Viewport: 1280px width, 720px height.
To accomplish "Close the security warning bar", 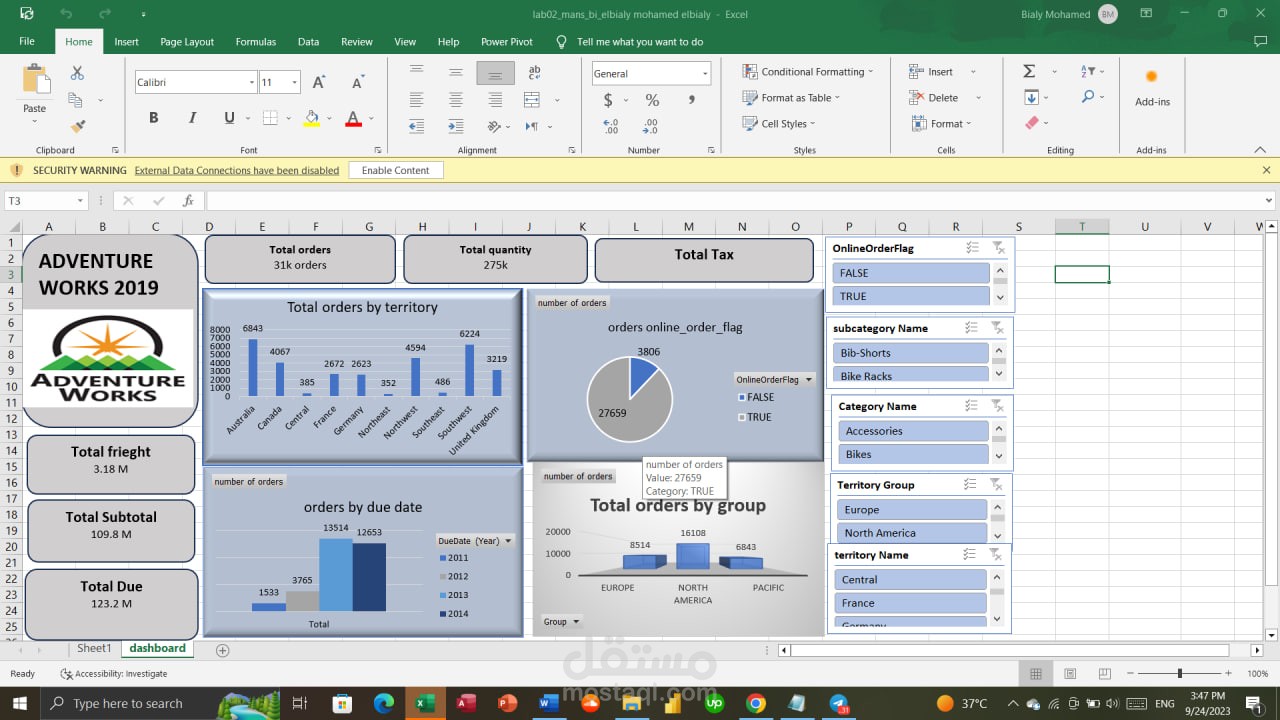I will (1266, 170).
